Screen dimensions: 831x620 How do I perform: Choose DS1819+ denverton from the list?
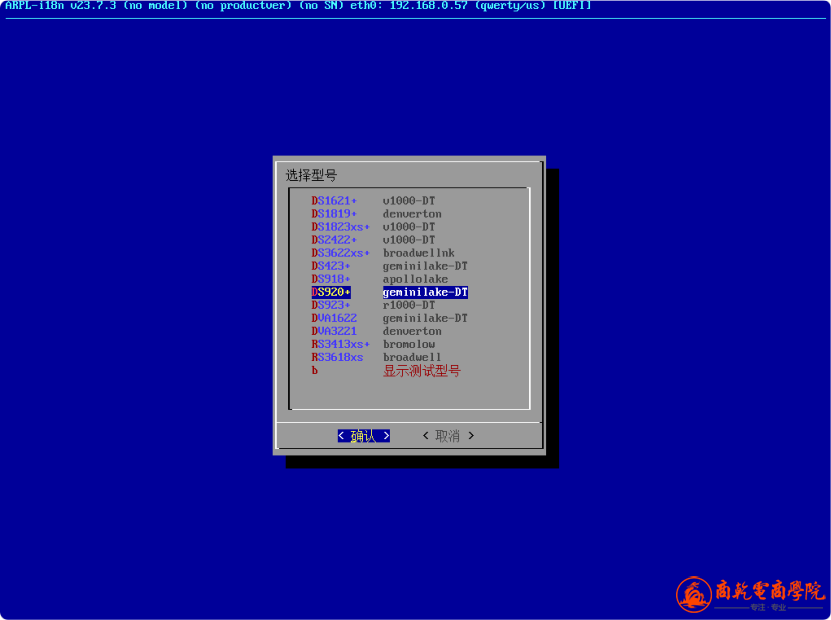click(376, 214)
